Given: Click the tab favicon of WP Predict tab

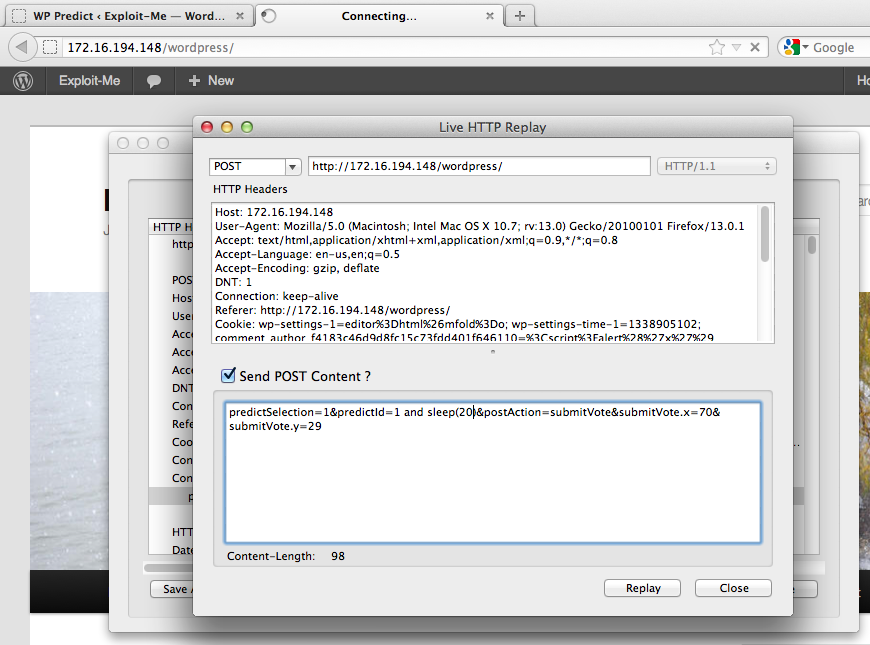Looking at the screenshot, I should [x=19, y=16].
